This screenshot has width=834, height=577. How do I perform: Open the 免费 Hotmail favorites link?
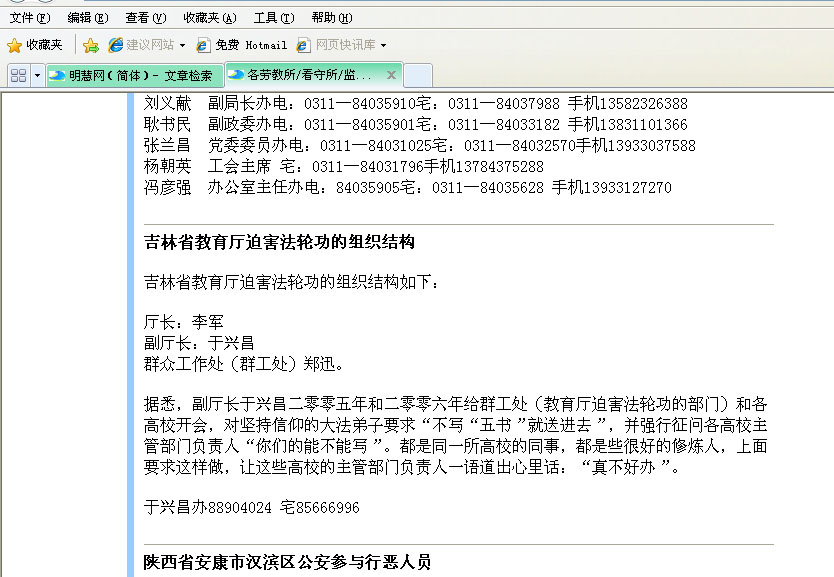click(x=241, y=45)
